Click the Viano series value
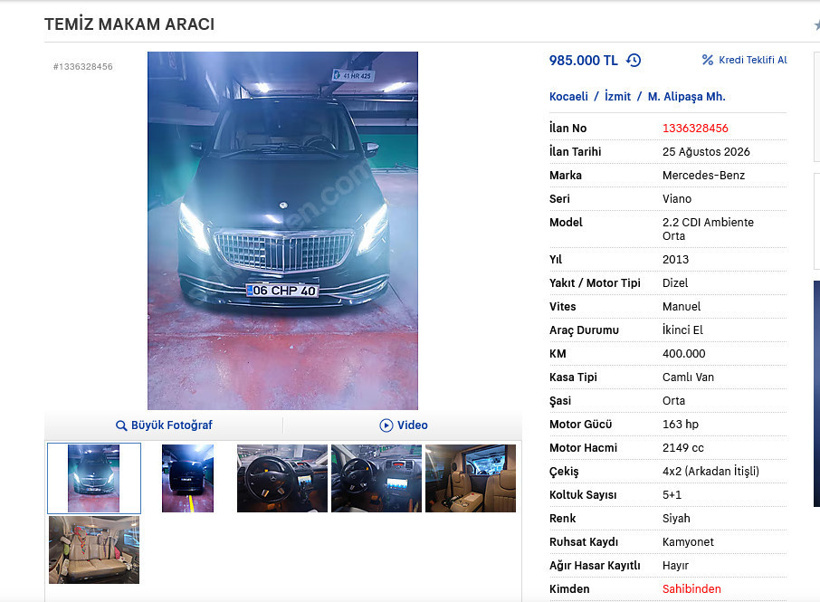This screenshot has height=602, width=820. (x=677, y=199)
